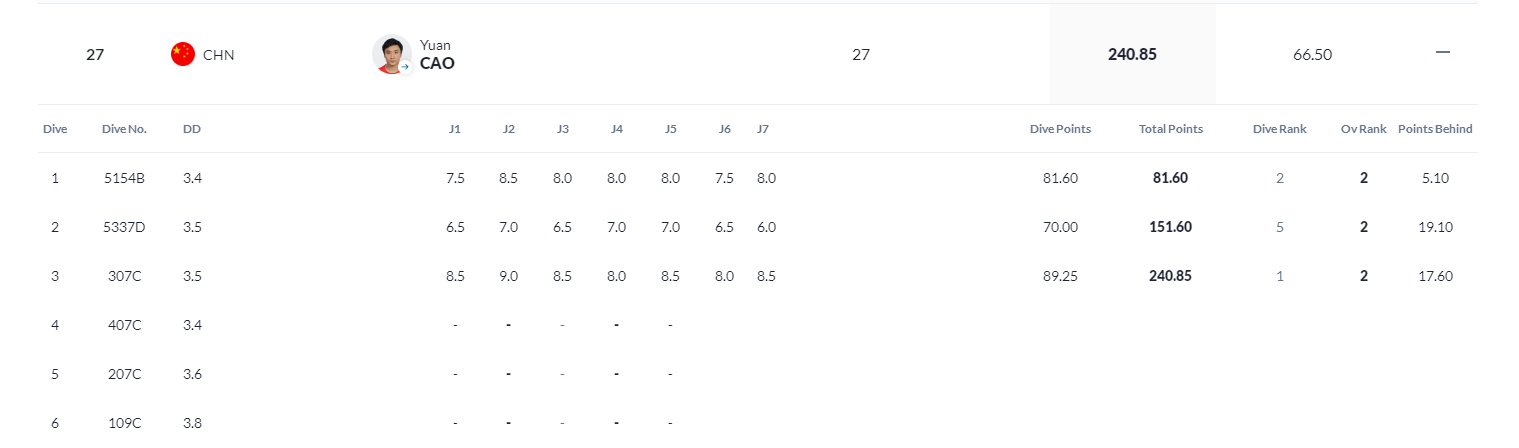The height and width of the screenshot is (448, 1519).
Task: Select the Dive No. column header
Action: point(125,129)
